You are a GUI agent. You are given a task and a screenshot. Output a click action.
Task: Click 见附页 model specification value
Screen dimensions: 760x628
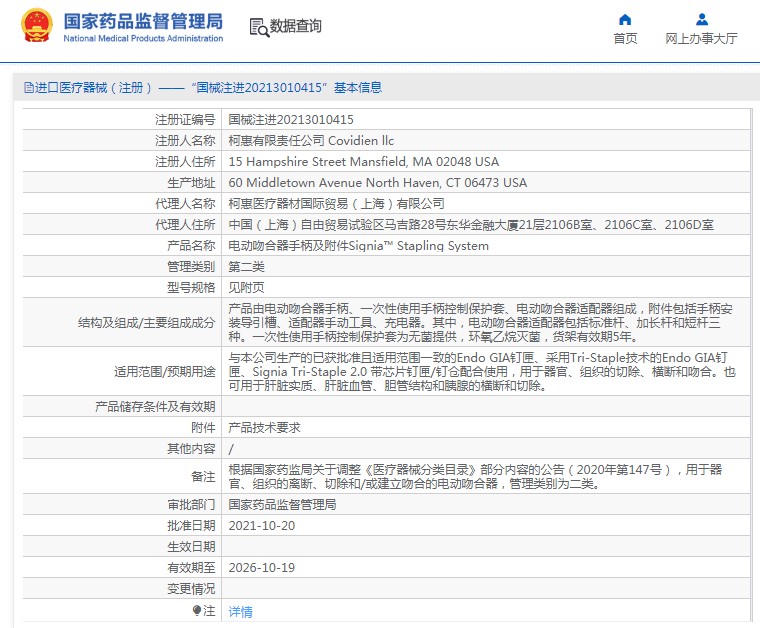[x=246, y=288]
